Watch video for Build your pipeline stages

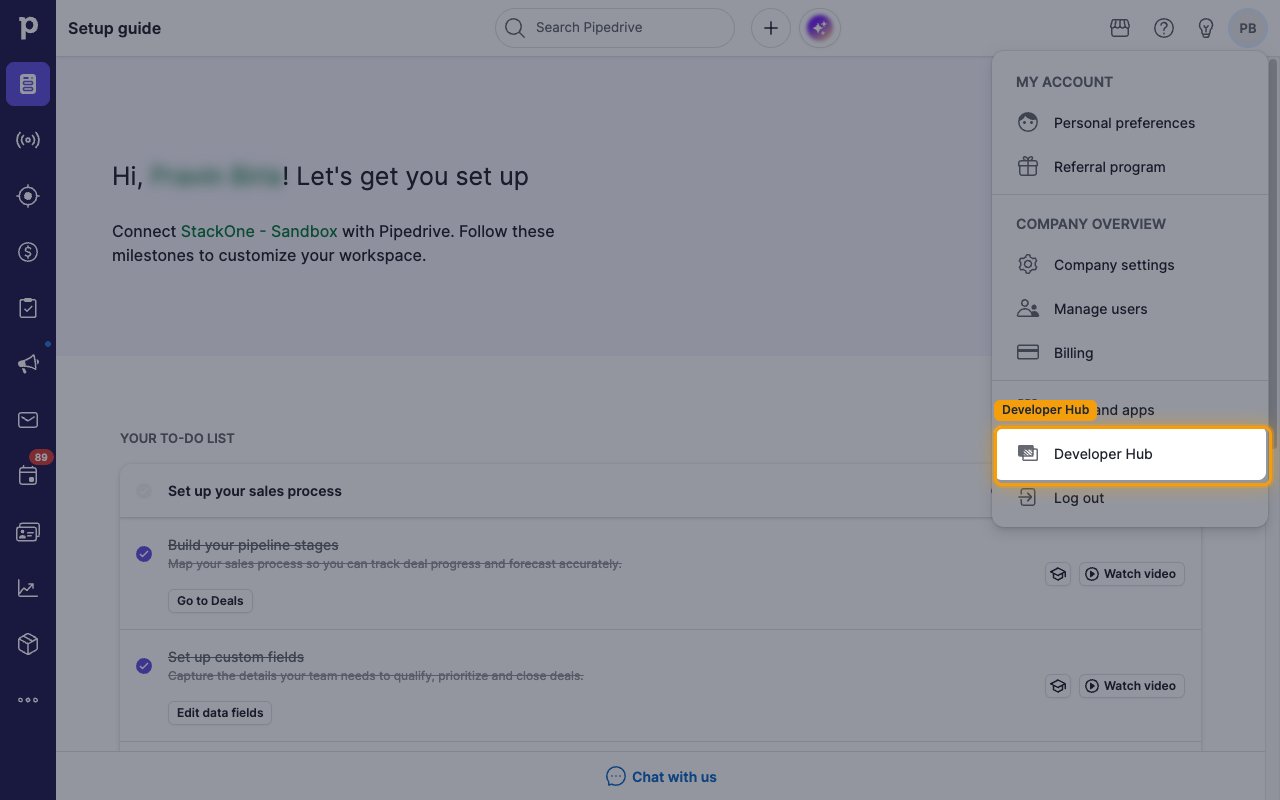tap(1131, 574)
